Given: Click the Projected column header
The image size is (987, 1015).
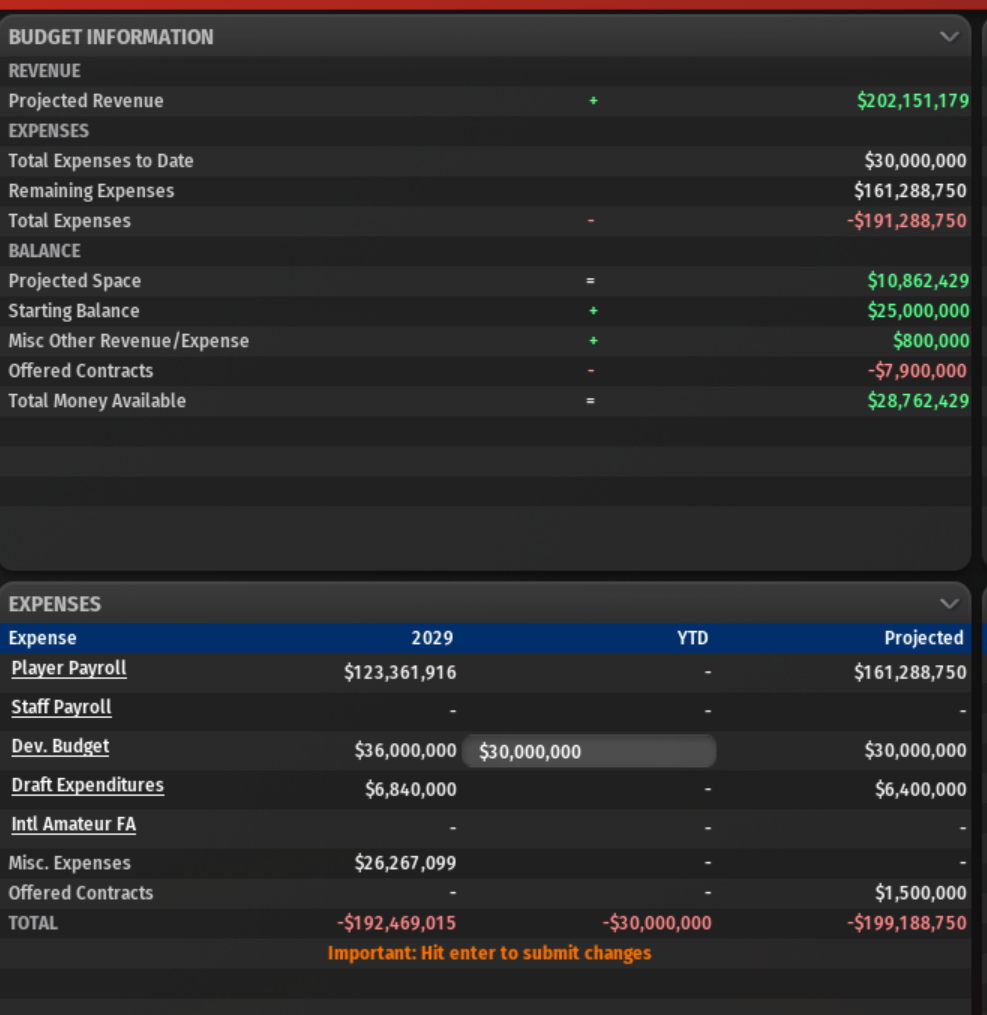Looking at the screenshot, I should click(923, 638).
